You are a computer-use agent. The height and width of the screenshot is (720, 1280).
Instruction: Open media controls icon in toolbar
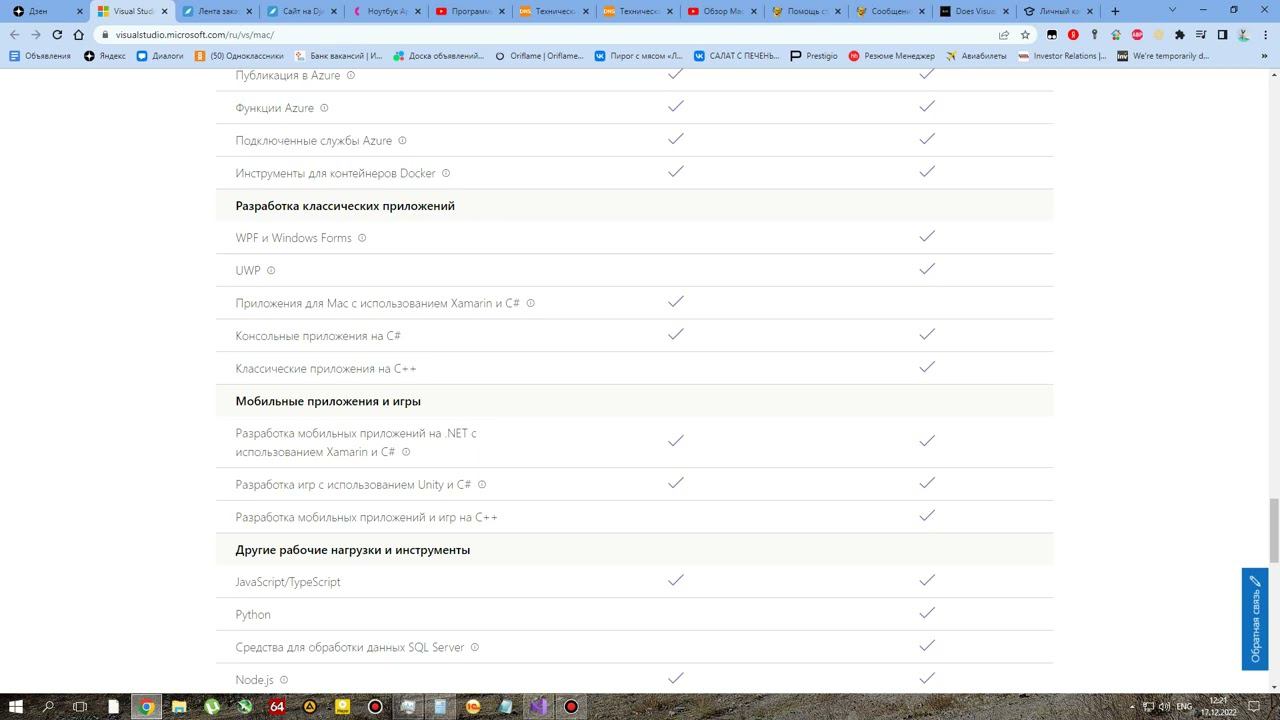point(1201,34)
